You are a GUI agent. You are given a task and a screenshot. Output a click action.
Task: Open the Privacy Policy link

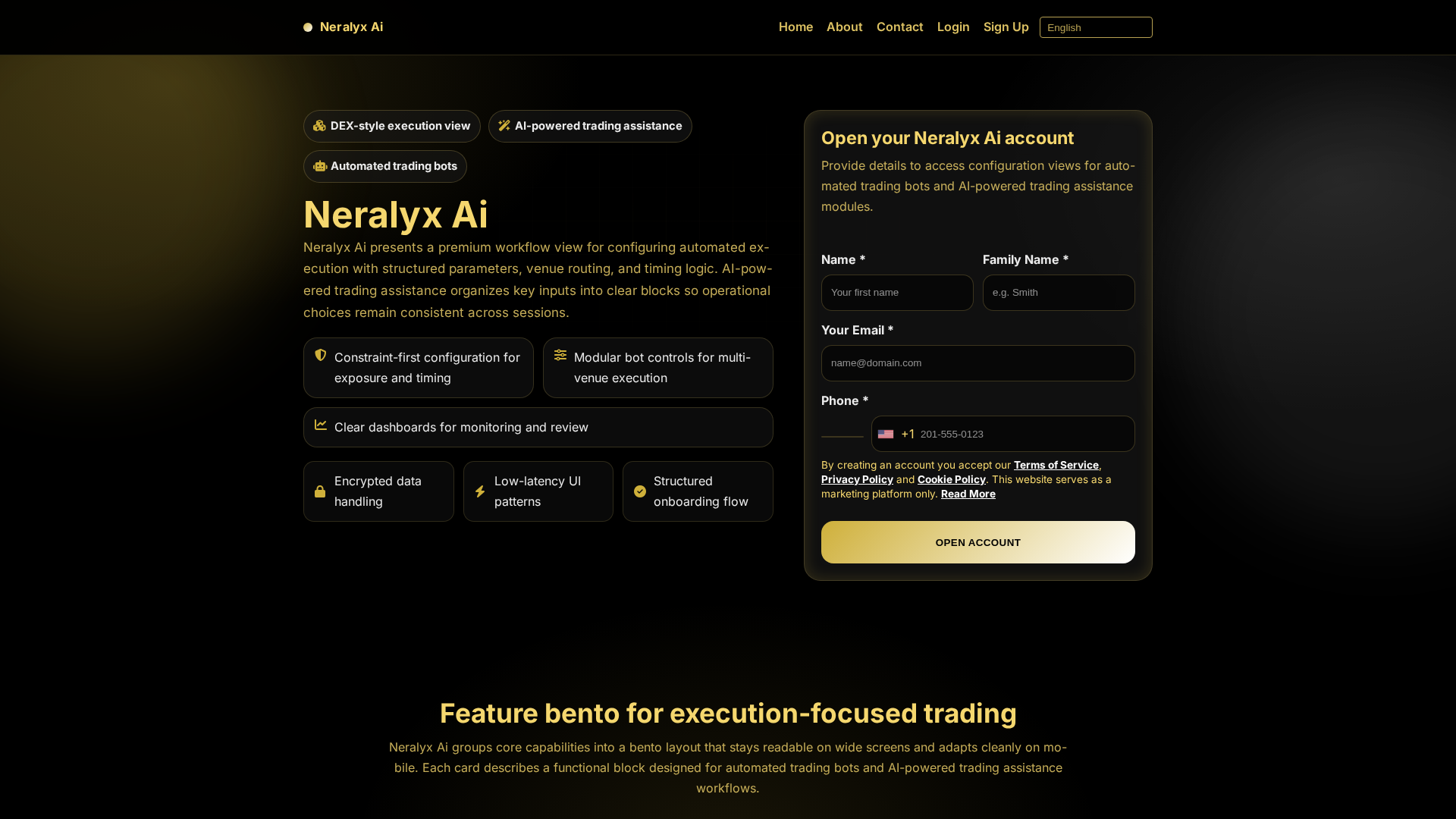tap(857, 479)
